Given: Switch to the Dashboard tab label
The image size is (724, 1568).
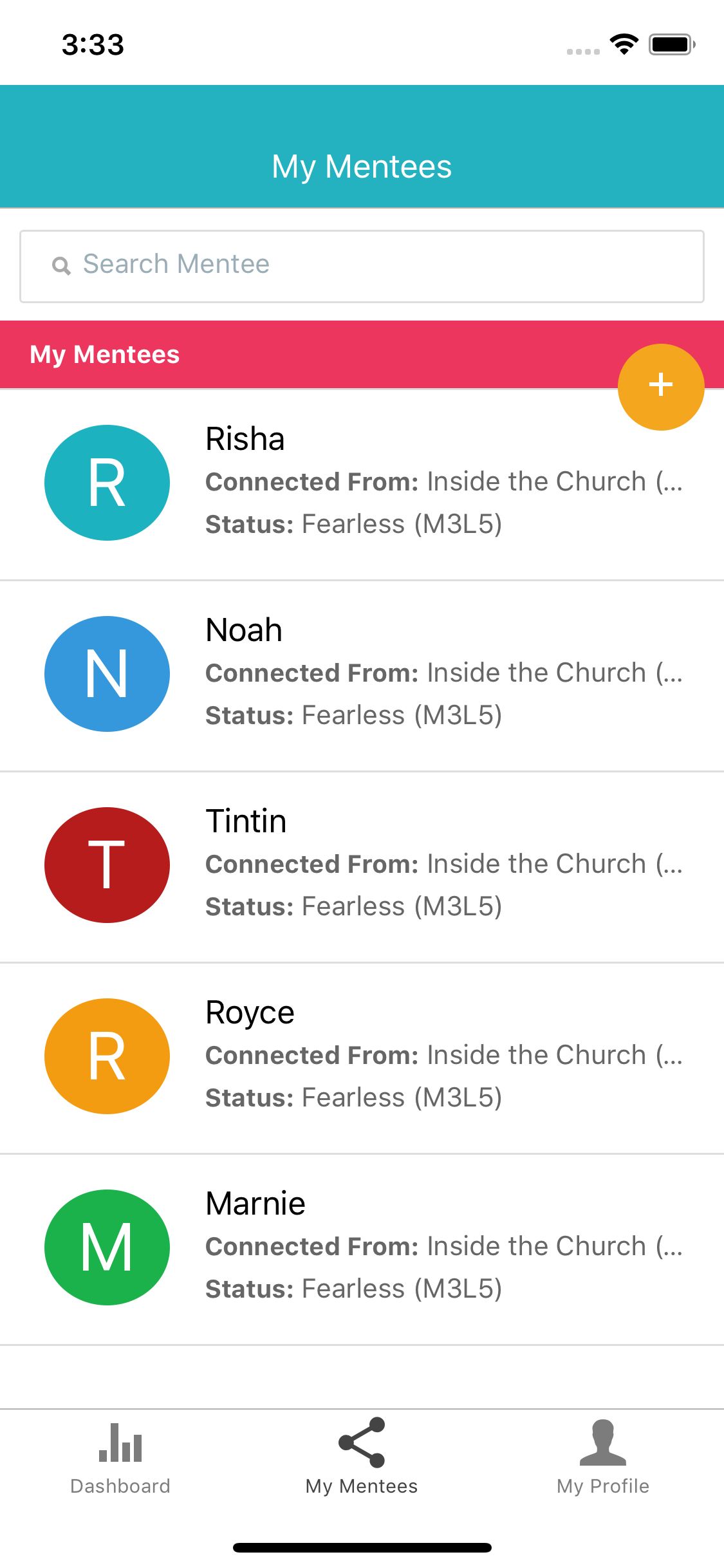Looking at the screenshot, I should tap(120, 1486).
